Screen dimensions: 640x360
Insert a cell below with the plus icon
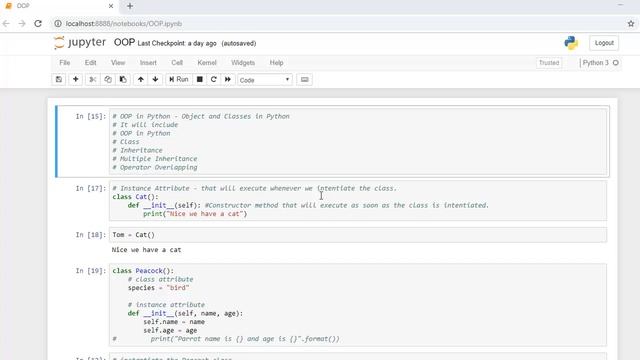76,80
